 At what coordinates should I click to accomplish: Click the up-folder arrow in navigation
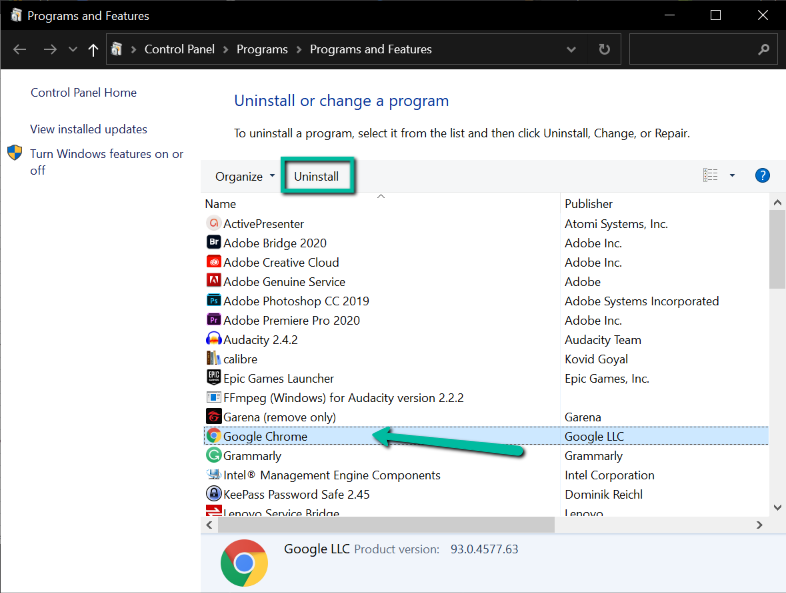pos(93,49)
